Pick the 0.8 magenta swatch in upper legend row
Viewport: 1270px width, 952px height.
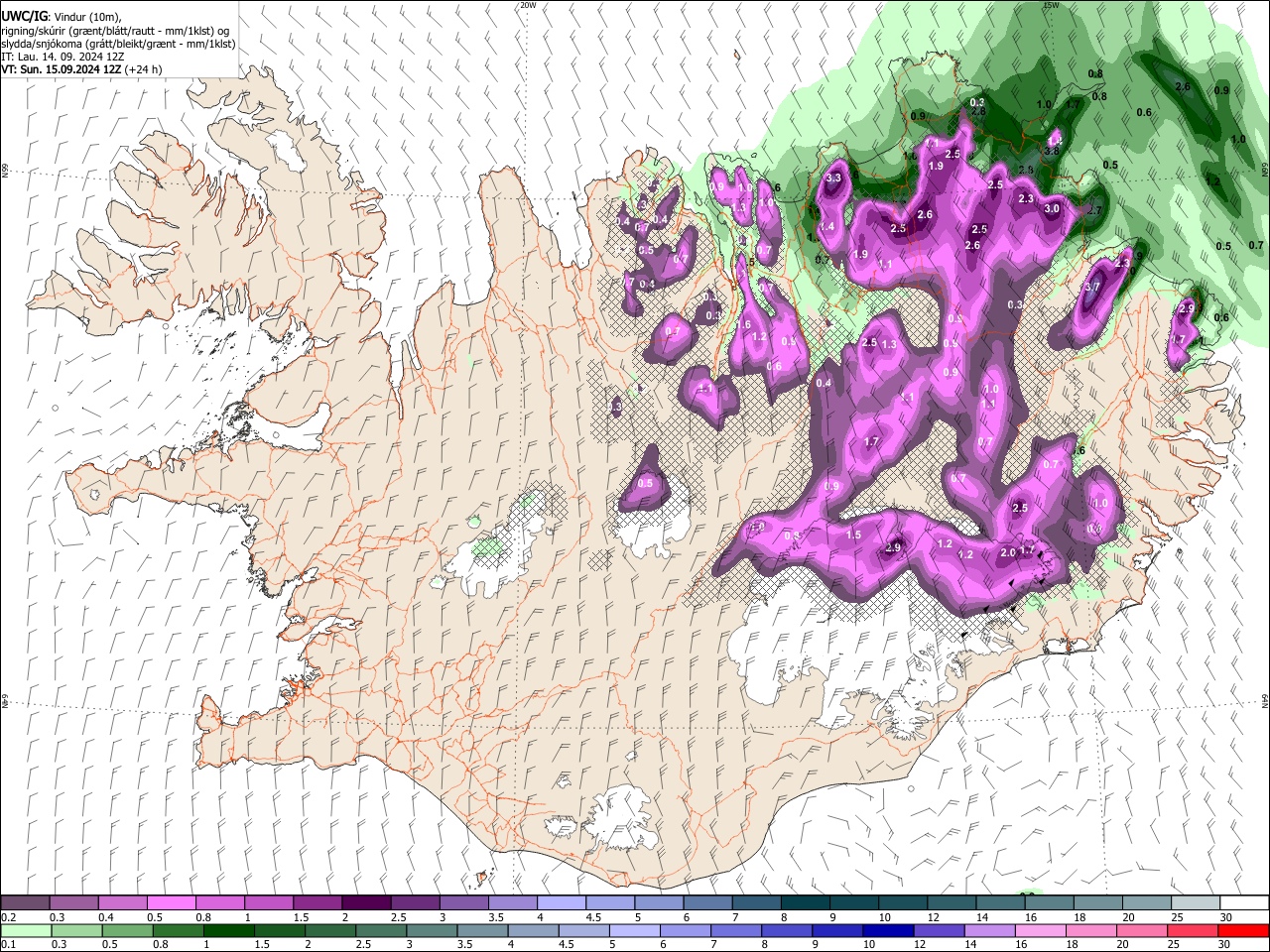(x=220, y=903)
